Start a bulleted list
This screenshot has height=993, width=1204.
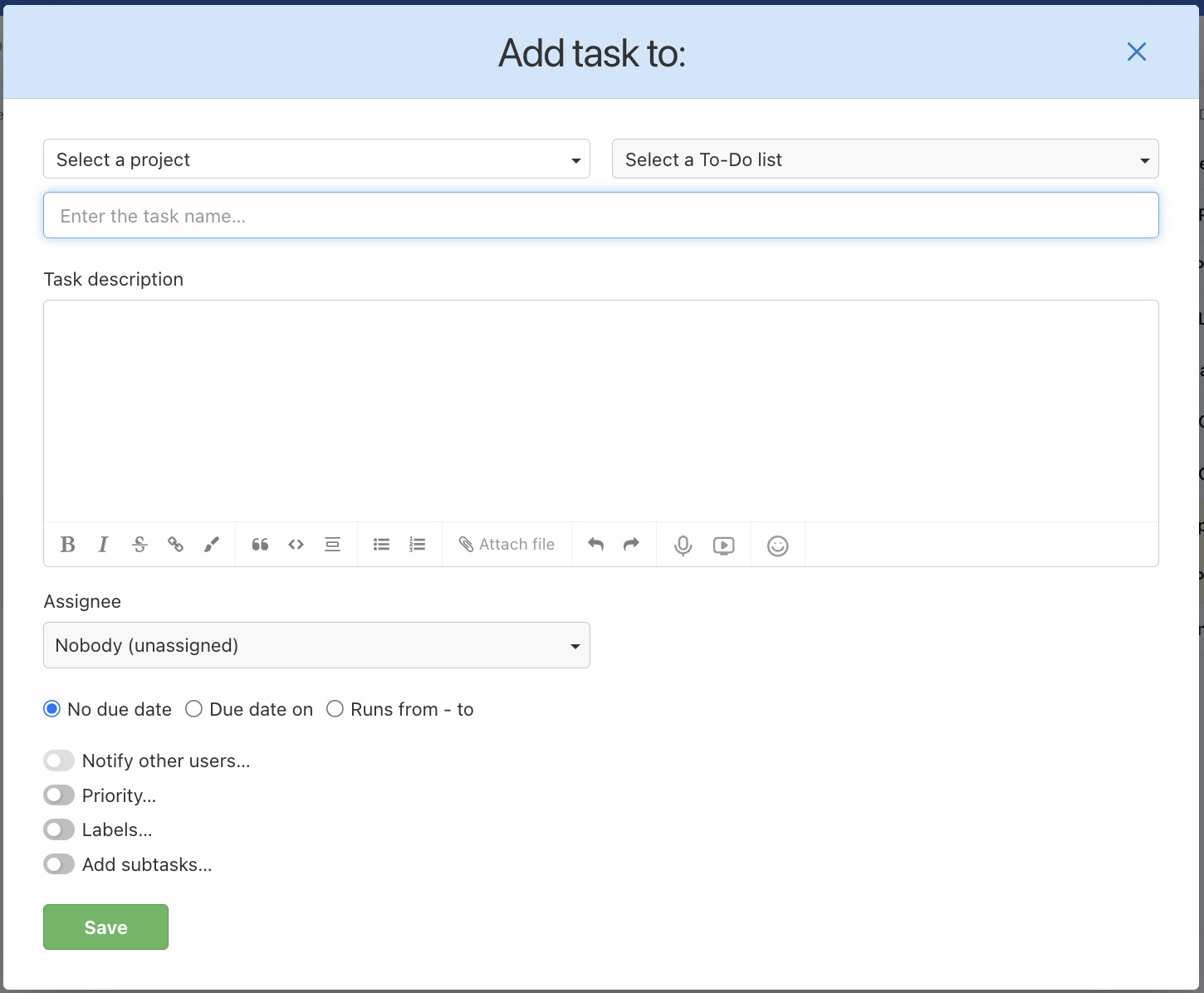(381, 544)
